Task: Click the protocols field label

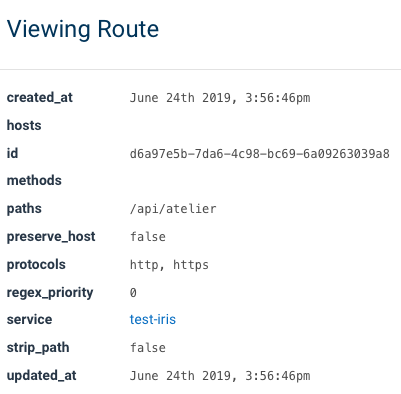Action: pos(36,265)
